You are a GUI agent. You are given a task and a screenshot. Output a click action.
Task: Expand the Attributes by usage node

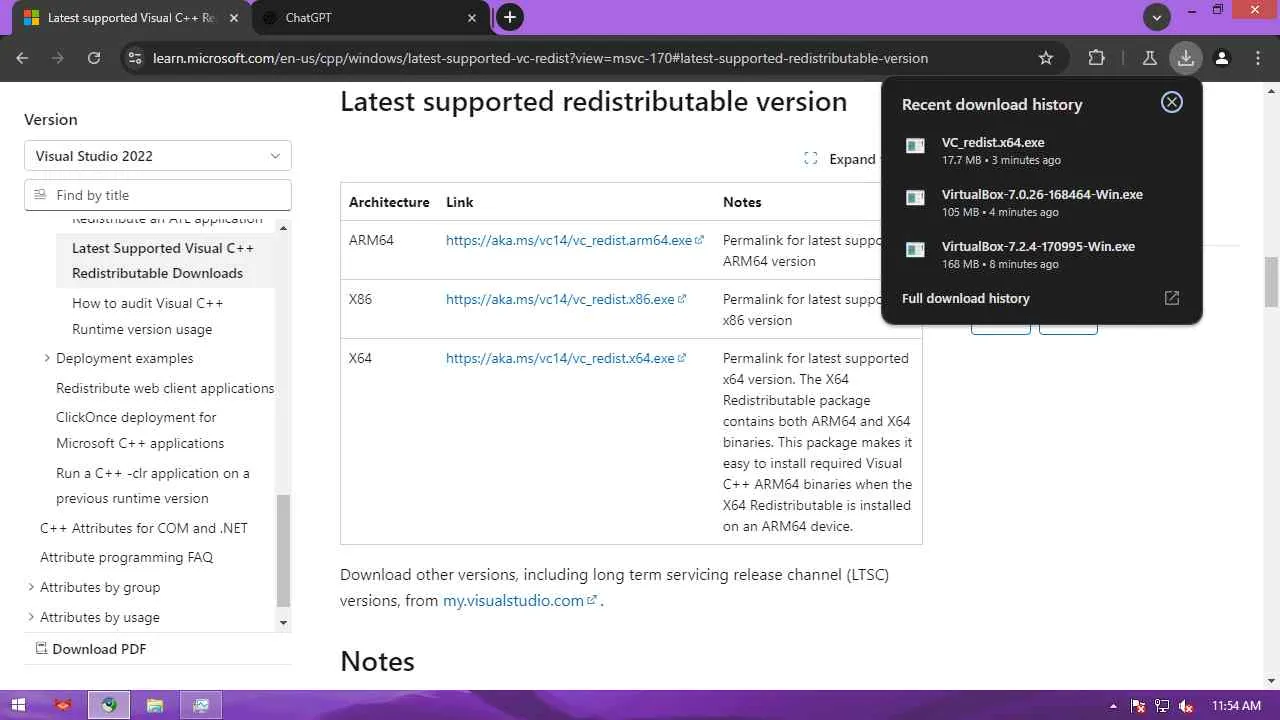[x=30, y=617]
